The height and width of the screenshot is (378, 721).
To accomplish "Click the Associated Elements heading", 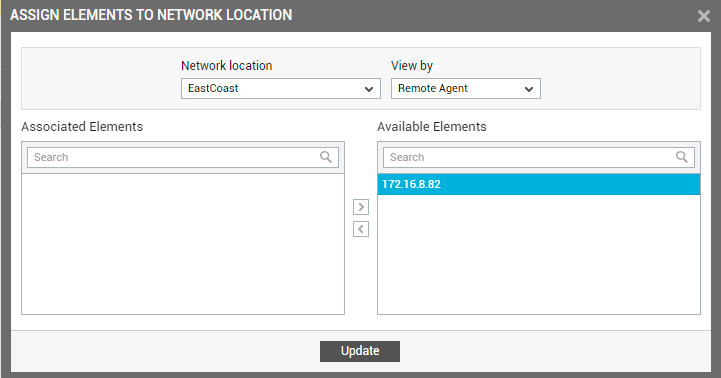I will [82, 126].
